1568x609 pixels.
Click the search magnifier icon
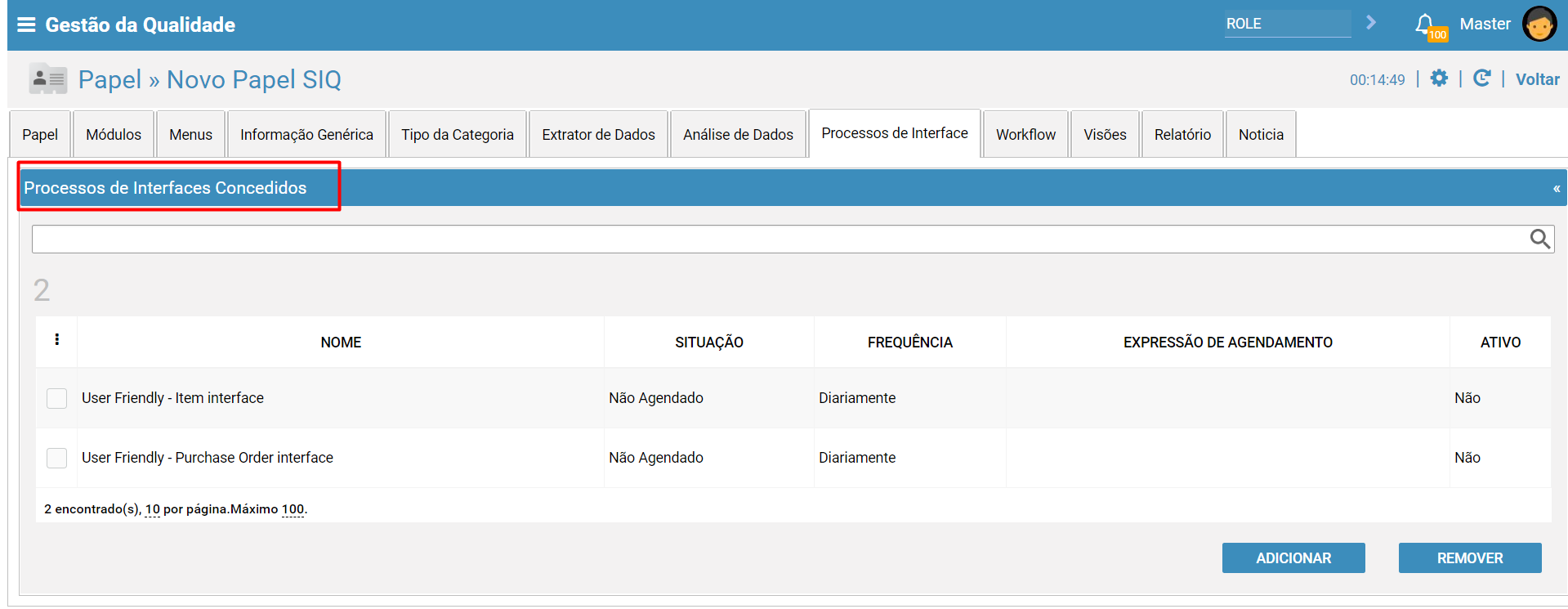click(x=1540, y=239)
